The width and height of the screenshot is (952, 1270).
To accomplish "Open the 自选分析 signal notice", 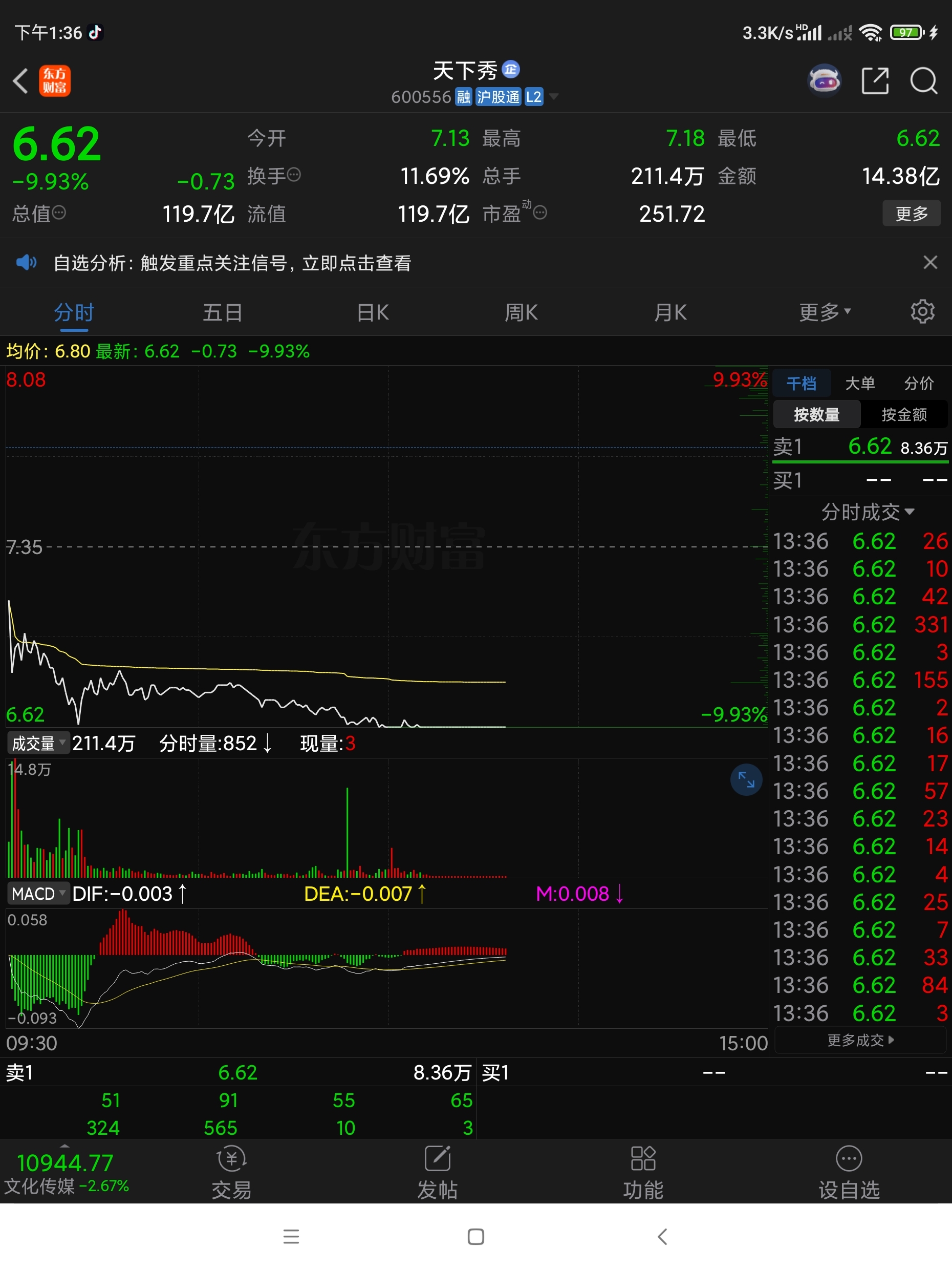I will tap(232, 263).
